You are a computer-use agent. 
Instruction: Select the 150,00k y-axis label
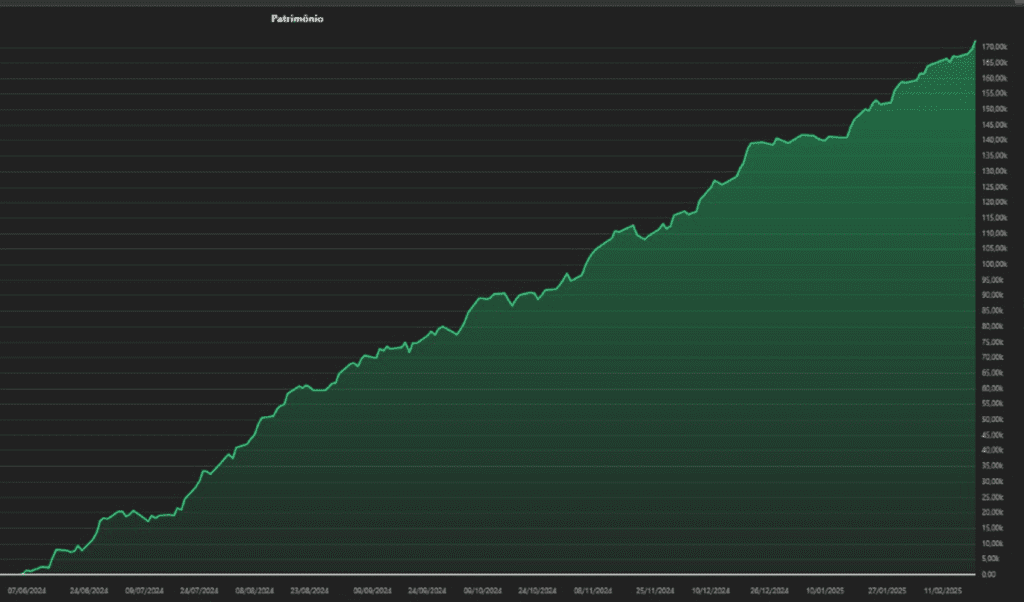994,109
